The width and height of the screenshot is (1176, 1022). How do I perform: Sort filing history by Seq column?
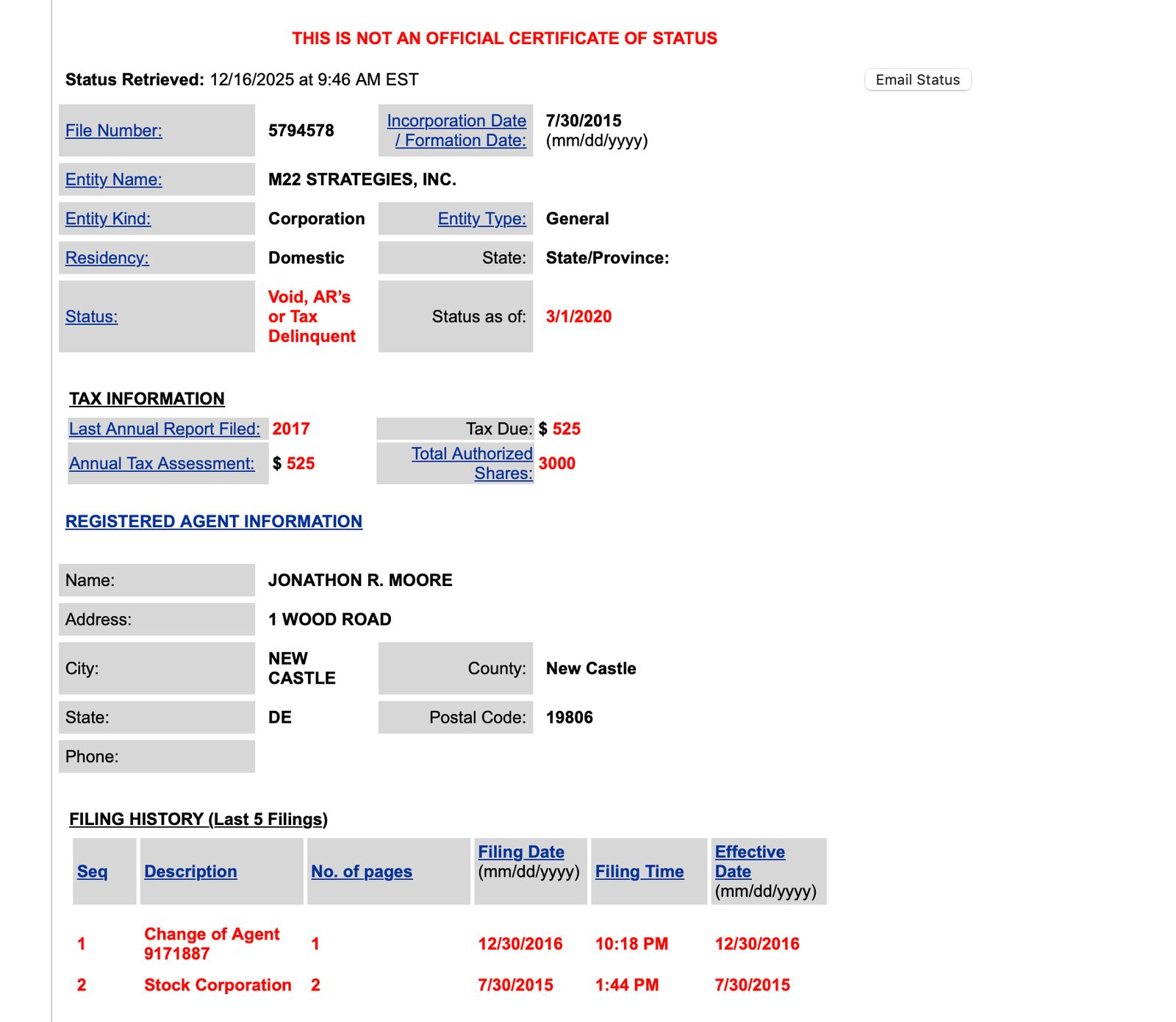click(93, 871)
